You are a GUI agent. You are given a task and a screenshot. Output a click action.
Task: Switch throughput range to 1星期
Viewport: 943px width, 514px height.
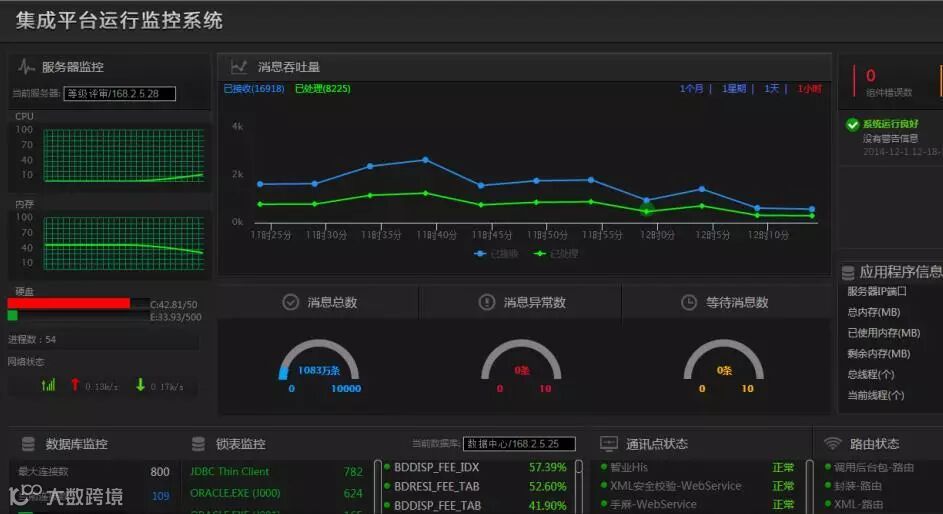coord(734,89)
